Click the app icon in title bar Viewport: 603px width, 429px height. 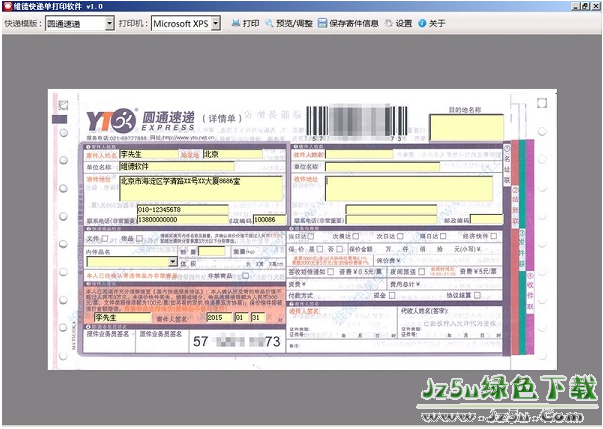click(x=7, y=6)
